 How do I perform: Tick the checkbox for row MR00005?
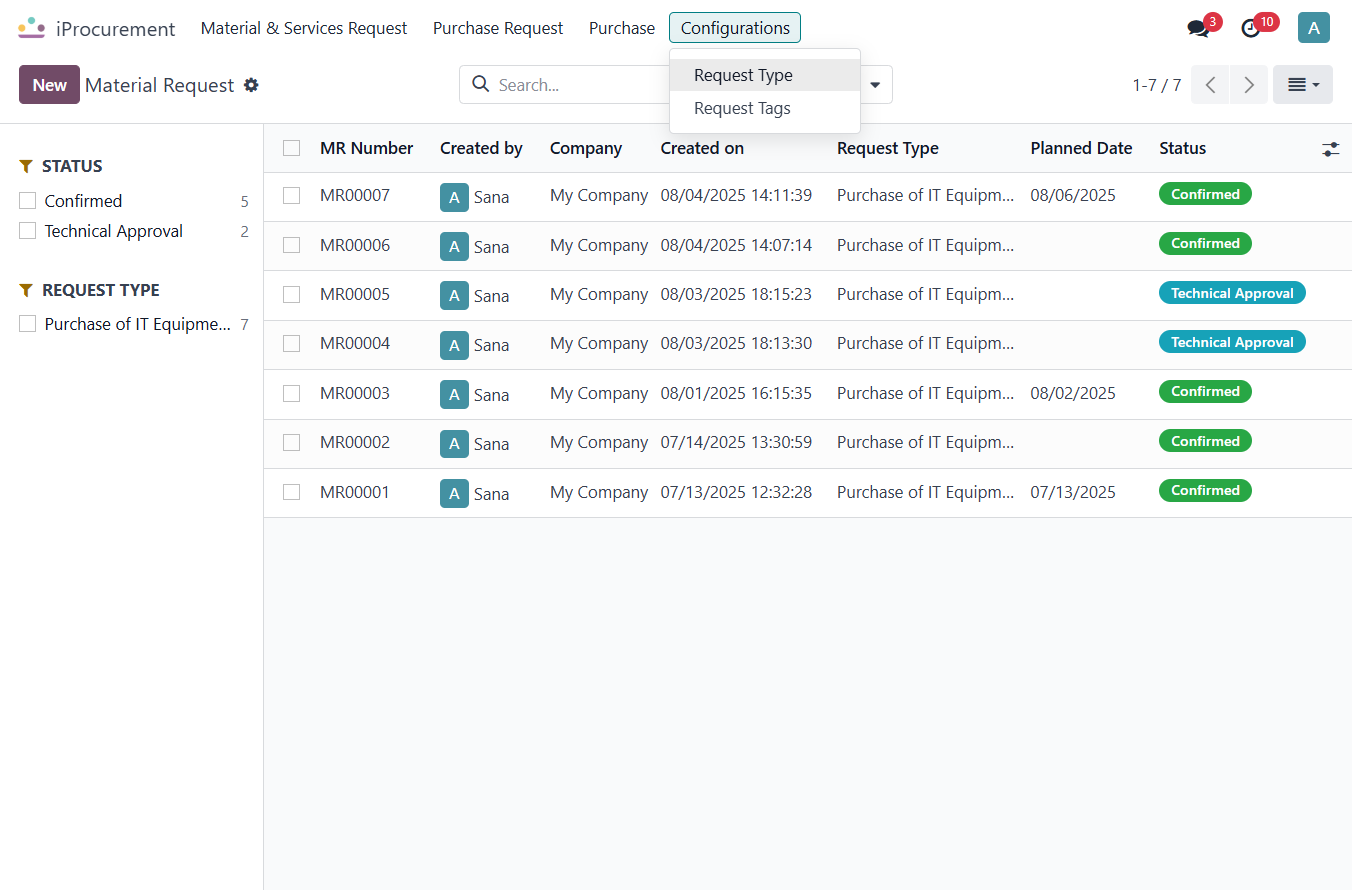291,294
